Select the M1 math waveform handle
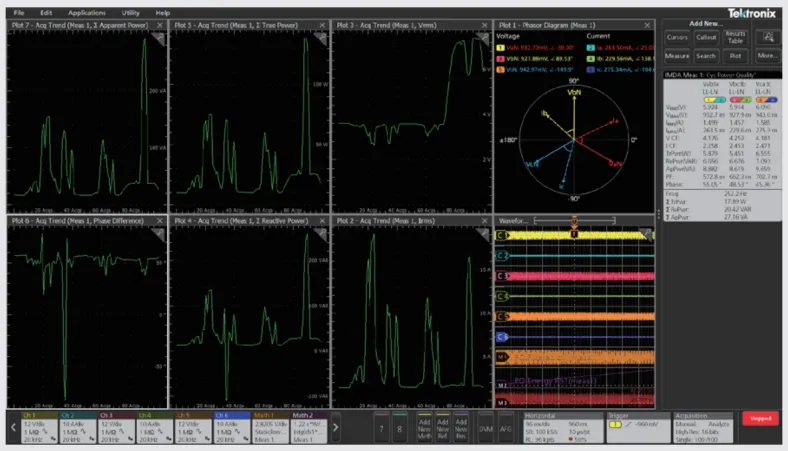 coord(501,356)
